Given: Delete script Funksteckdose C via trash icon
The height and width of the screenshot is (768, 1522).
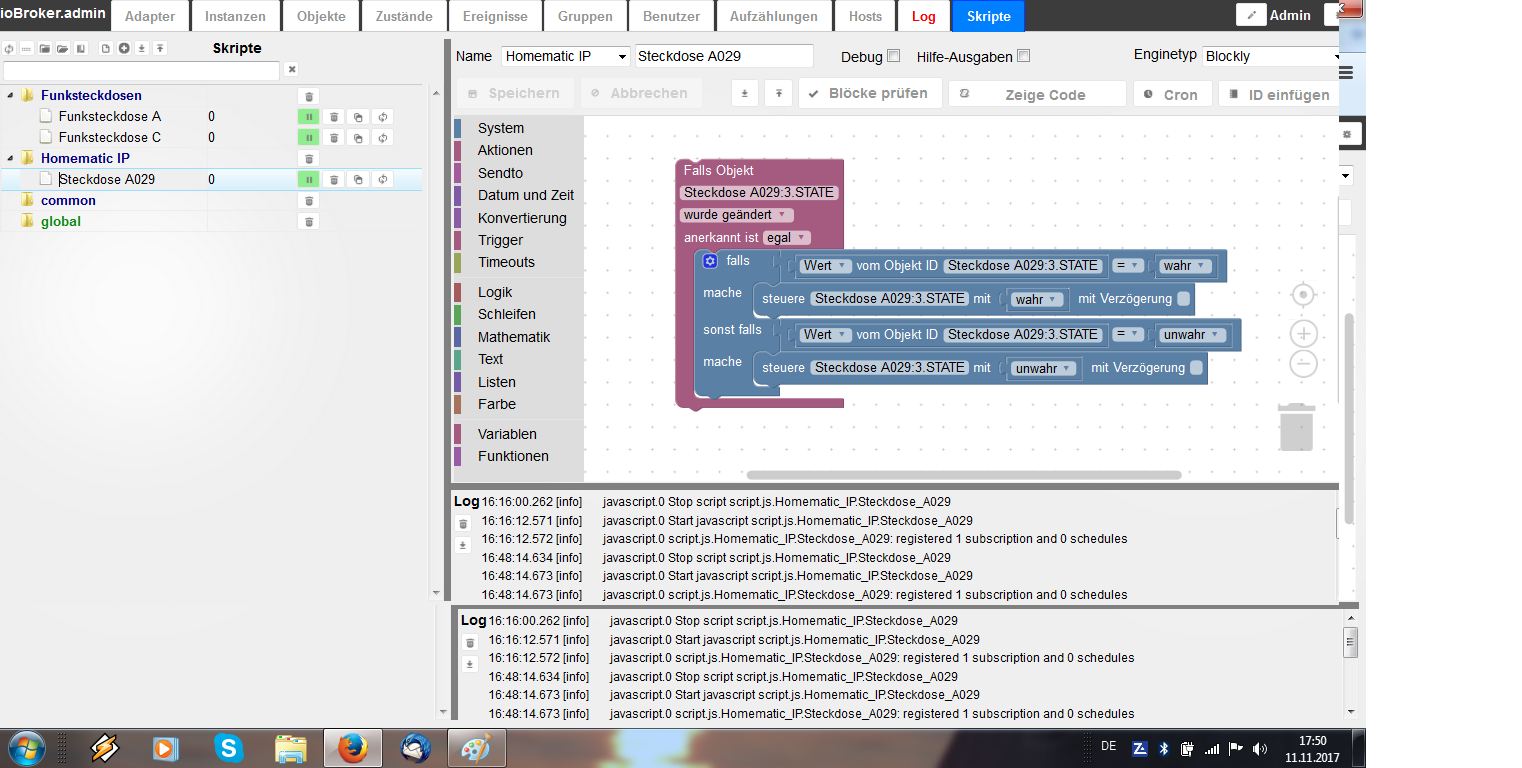Looking at the screenshot, I should point(334,138).
